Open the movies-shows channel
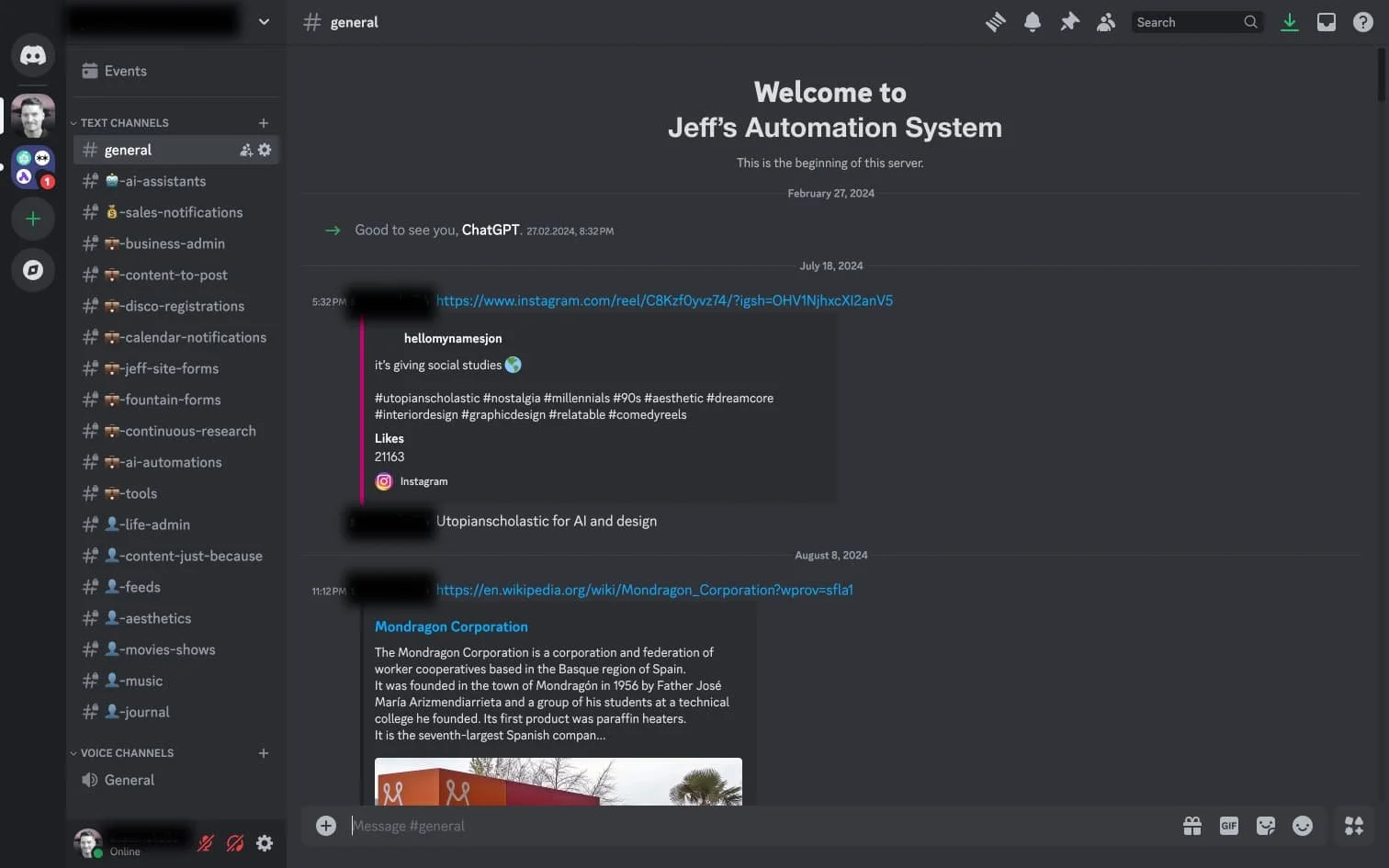 pyautogui.click(x=176, y=649)
